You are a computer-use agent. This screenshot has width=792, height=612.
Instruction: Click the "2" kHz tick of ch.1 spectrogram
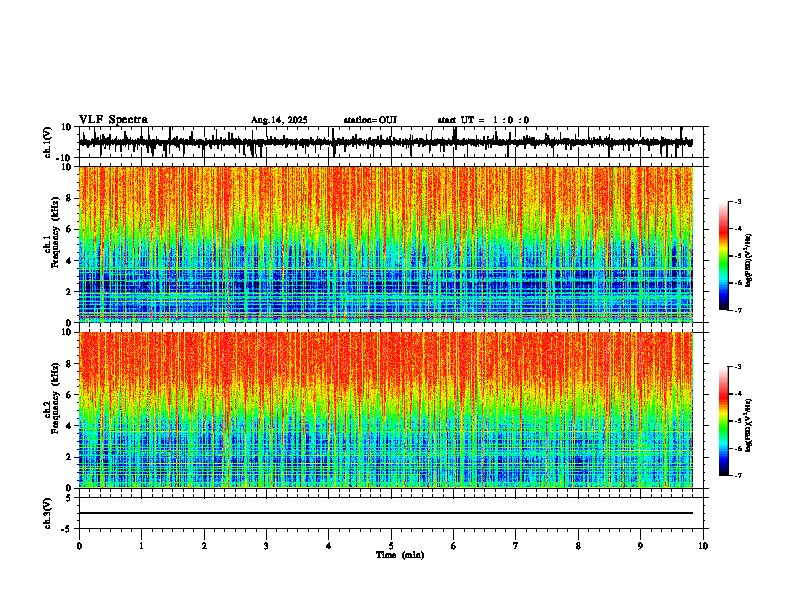tap(69, 292)
